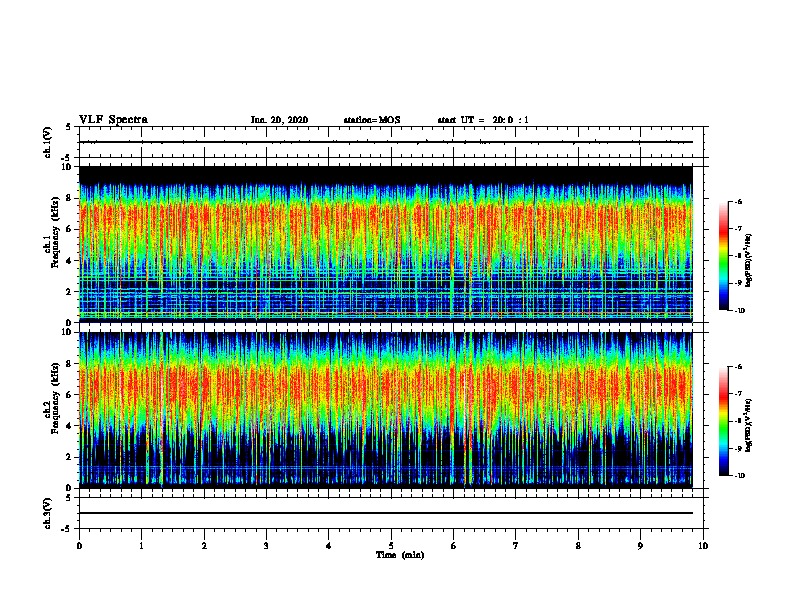
Task: Click the time axis tick label "2"
Action: point(204,546)
